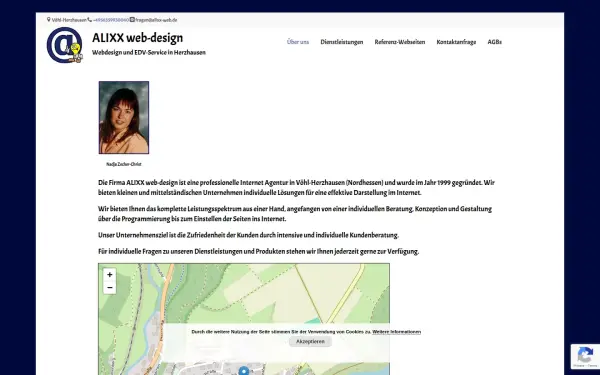Viewport: 600px width, 375px height.
Task: Click the sentence starting Unser Unternehmensziel
Action: point(248,235)
